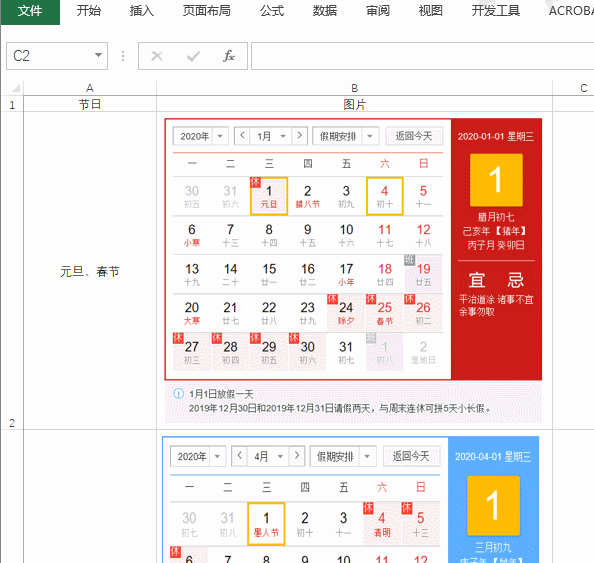Open the 文件 (File) tab
Screen dimensions: 594x563
(x=30, y=11)
